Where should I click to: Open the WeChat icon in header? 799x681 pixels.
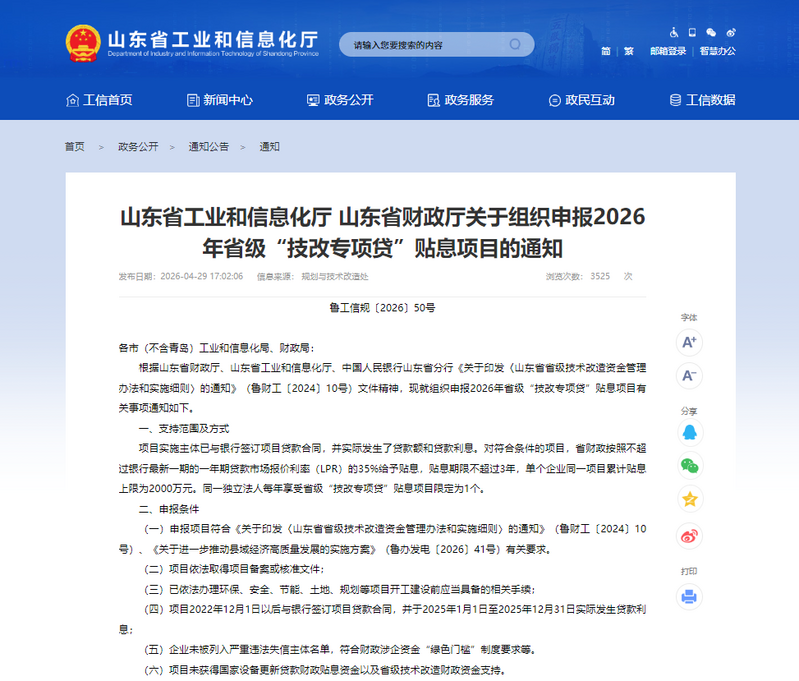point(711,33)
